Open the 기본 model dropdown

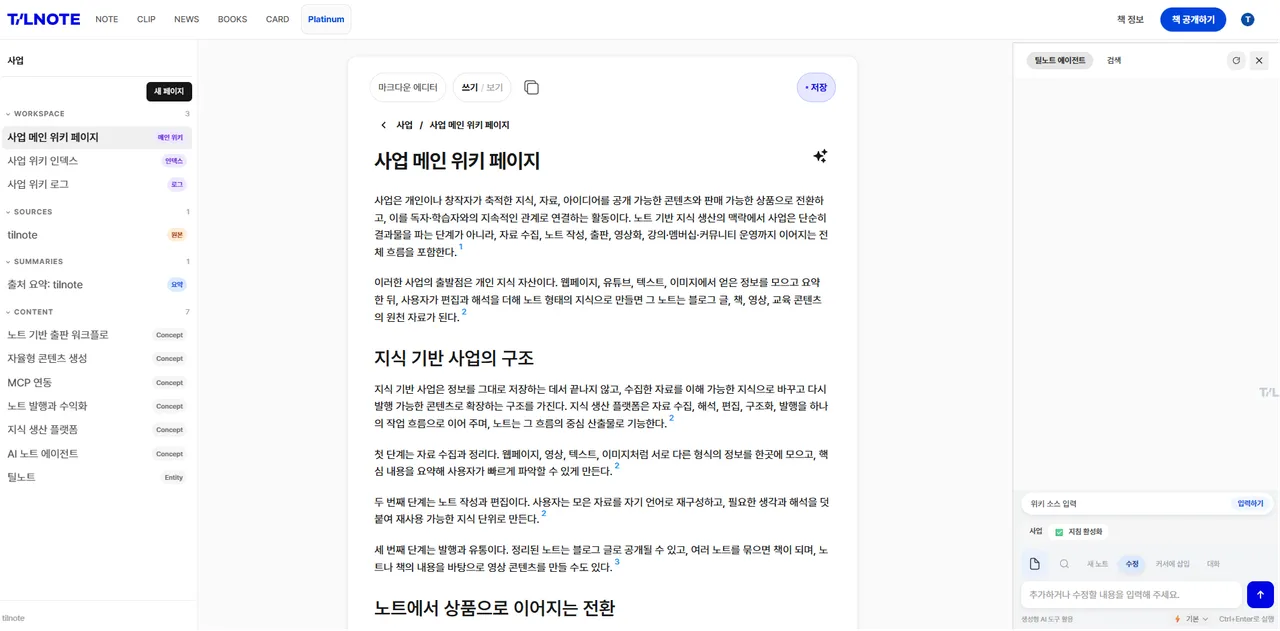1191,619
